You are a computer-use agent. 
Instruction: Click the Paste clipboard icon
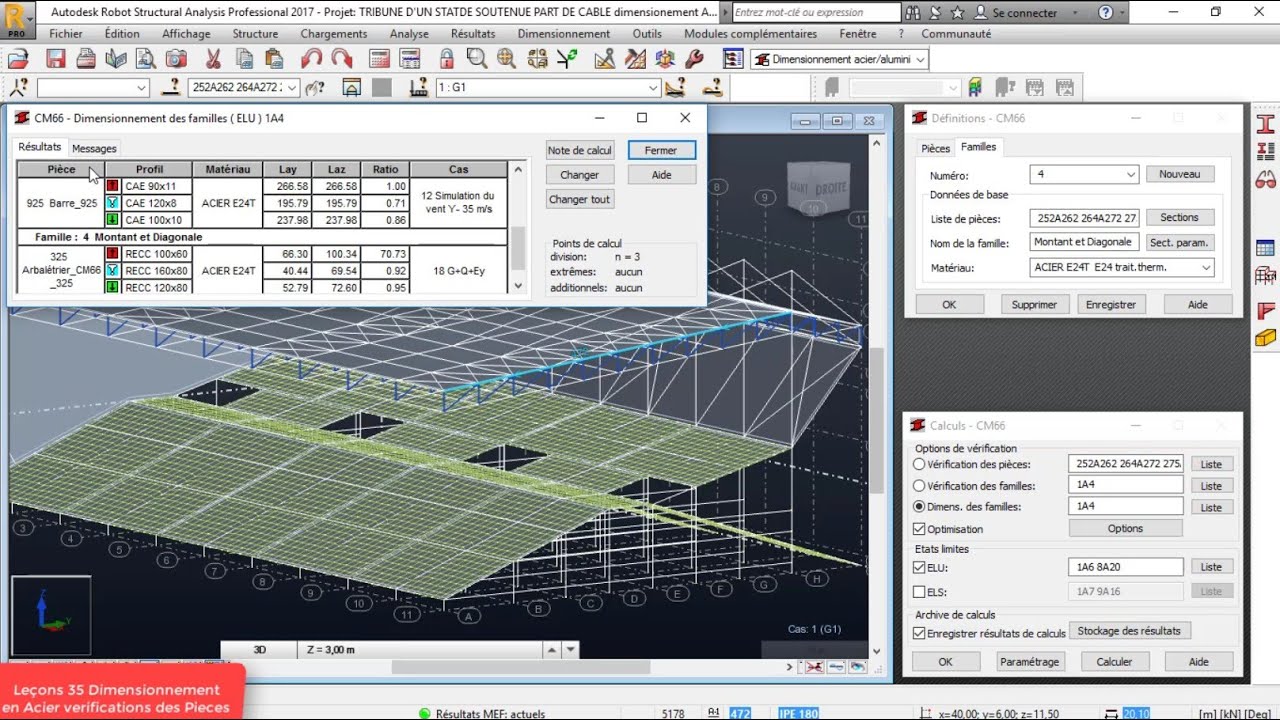click(273, 59)
